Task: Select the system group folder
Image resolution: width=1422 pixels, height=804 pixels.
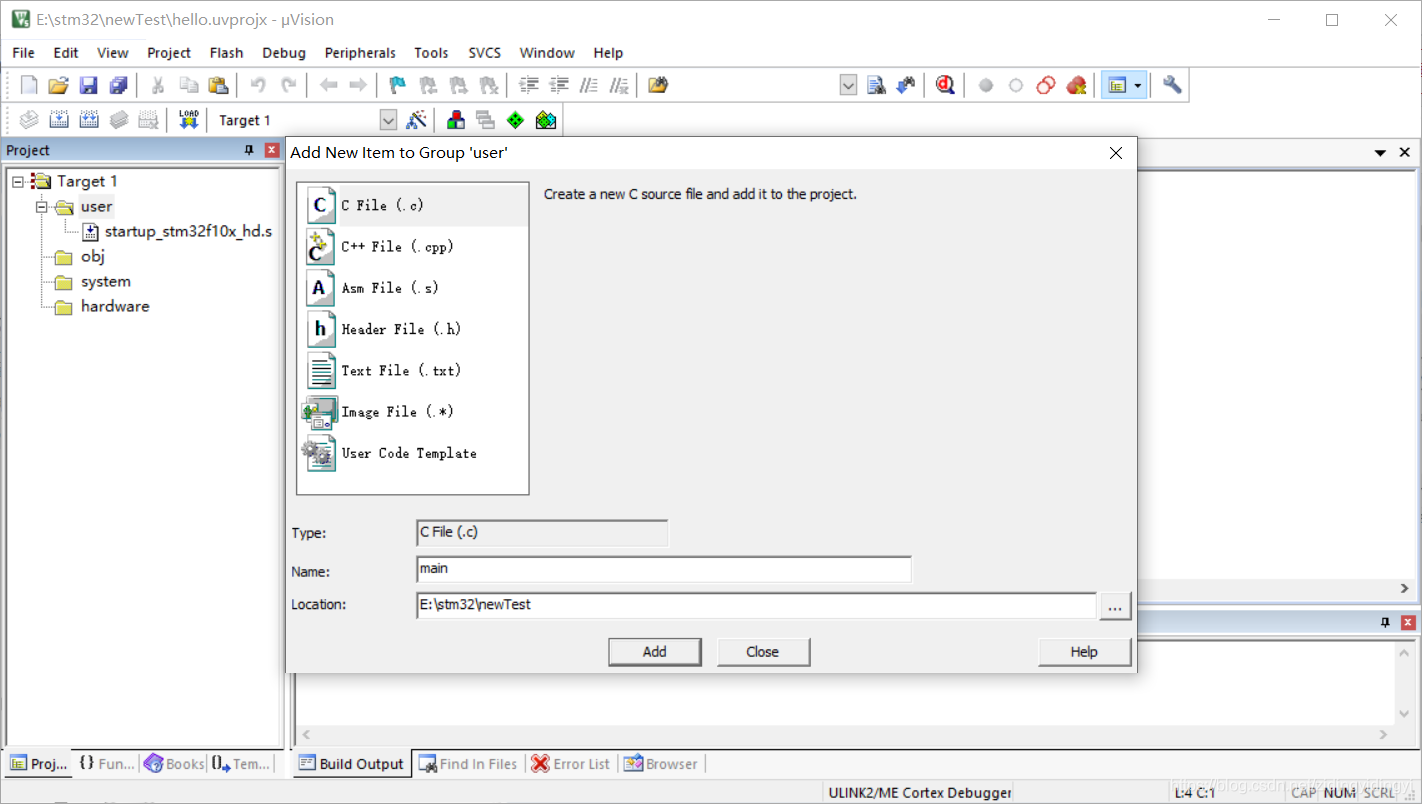Action: 106,282
